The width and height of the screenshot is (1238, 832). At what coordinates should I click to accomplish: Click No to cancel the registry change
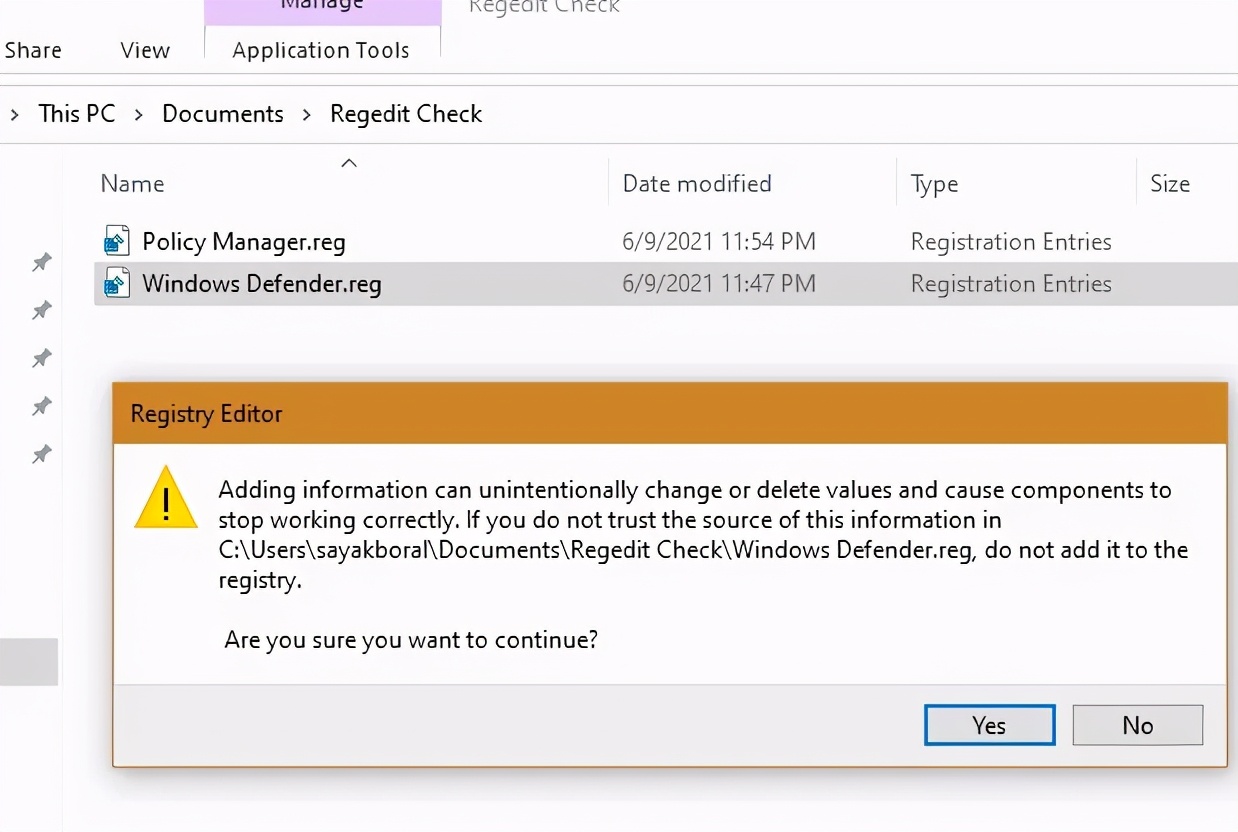pyautogui.click(x=1137, y=725)
